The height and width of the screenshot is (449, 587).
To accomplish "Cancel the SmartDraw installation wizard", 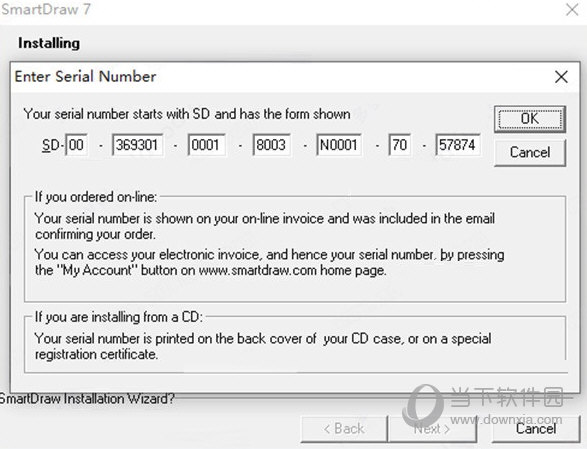I will pyautogui.click(x=536, y=428).
